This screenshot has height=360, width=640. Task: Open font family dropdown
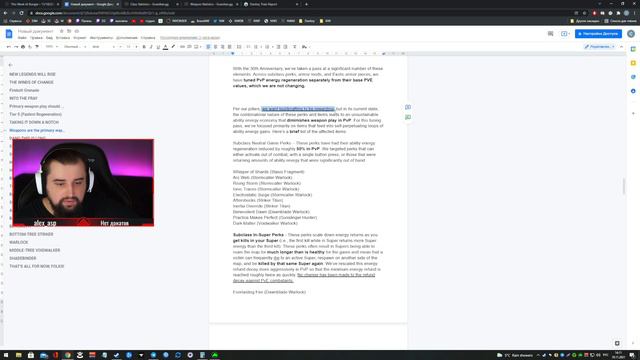click(x=103, y=47)
